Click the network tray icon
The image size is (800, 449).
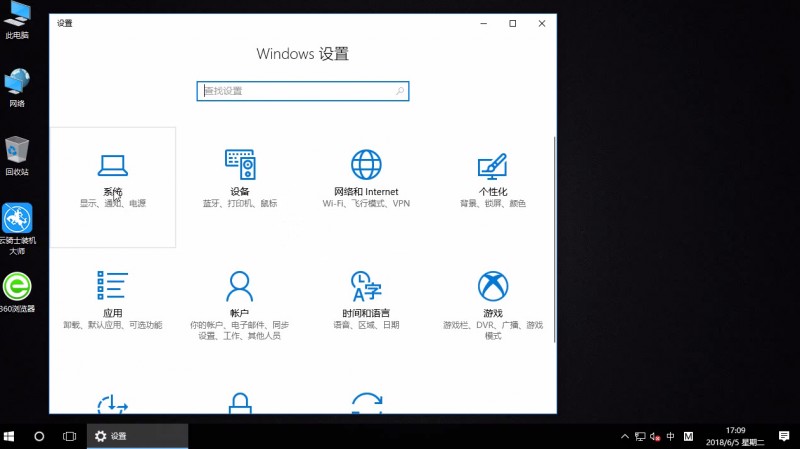point(640,436)
